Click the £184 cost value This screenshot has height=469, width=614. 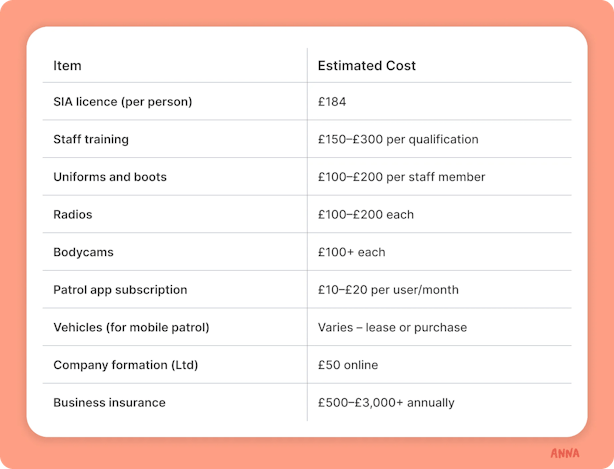[x=332, y=102]
